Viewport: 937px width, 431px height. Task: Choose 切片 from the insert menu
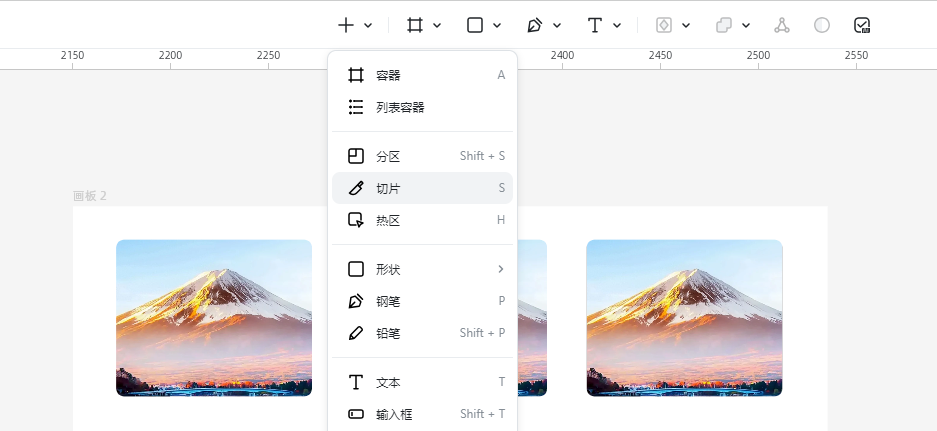click(422, 188)
